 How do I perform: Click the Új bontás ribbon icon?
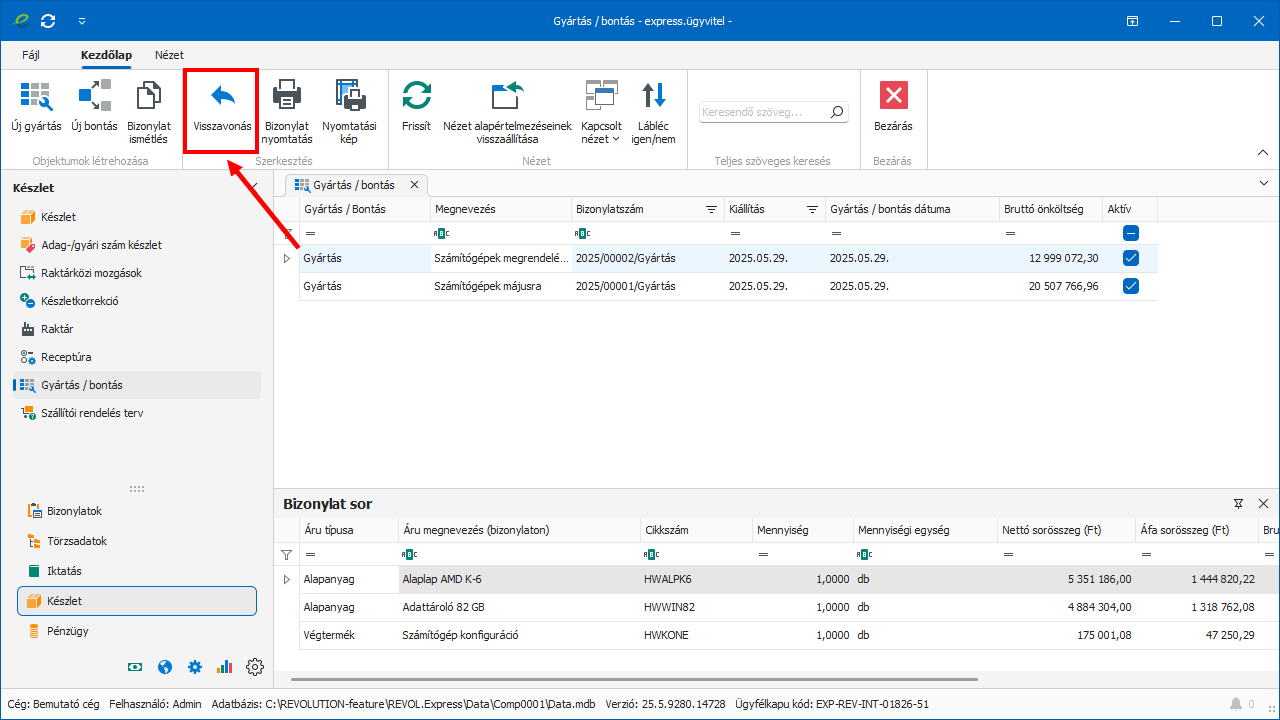coord(95,96)
